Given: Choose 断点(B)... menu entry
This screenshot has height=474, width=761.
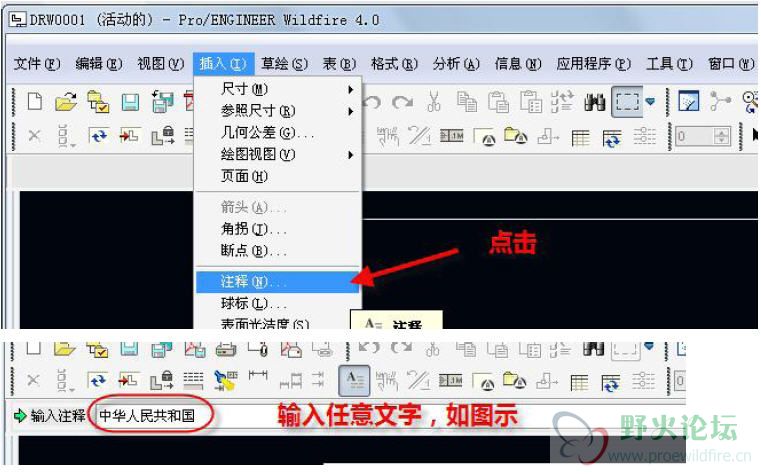Looking at the screenshot, I should pyautogui.click(x=277, y=250).
